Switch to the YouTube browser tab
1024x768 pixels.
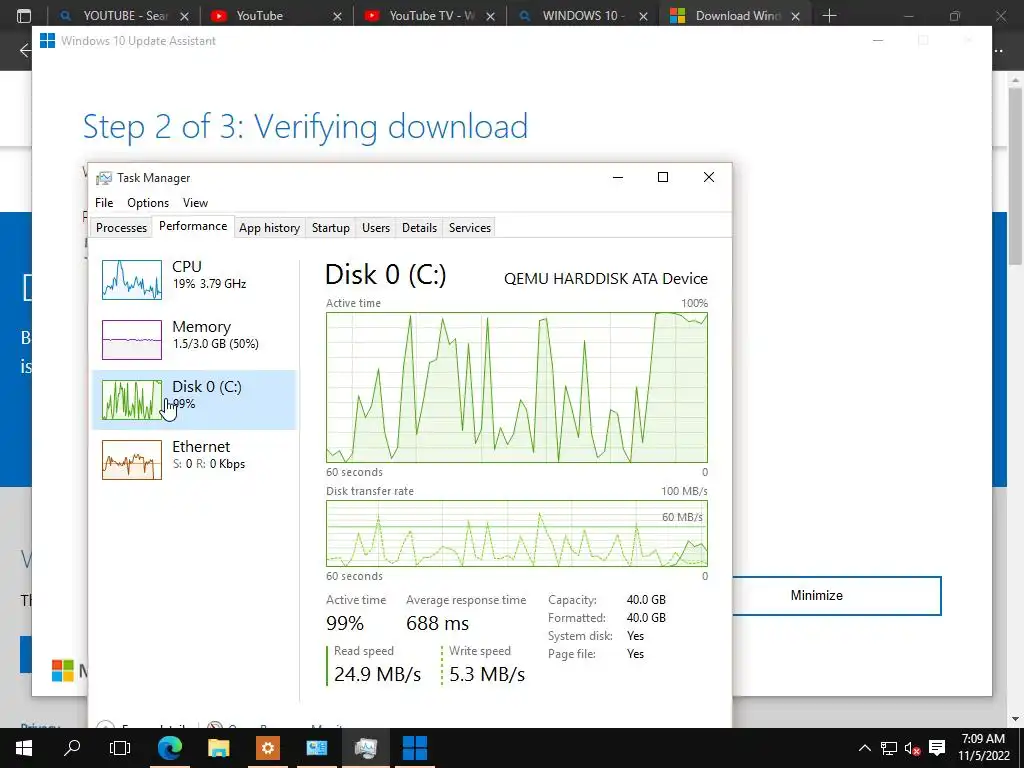pyautogui.click(x=276, y=16)
